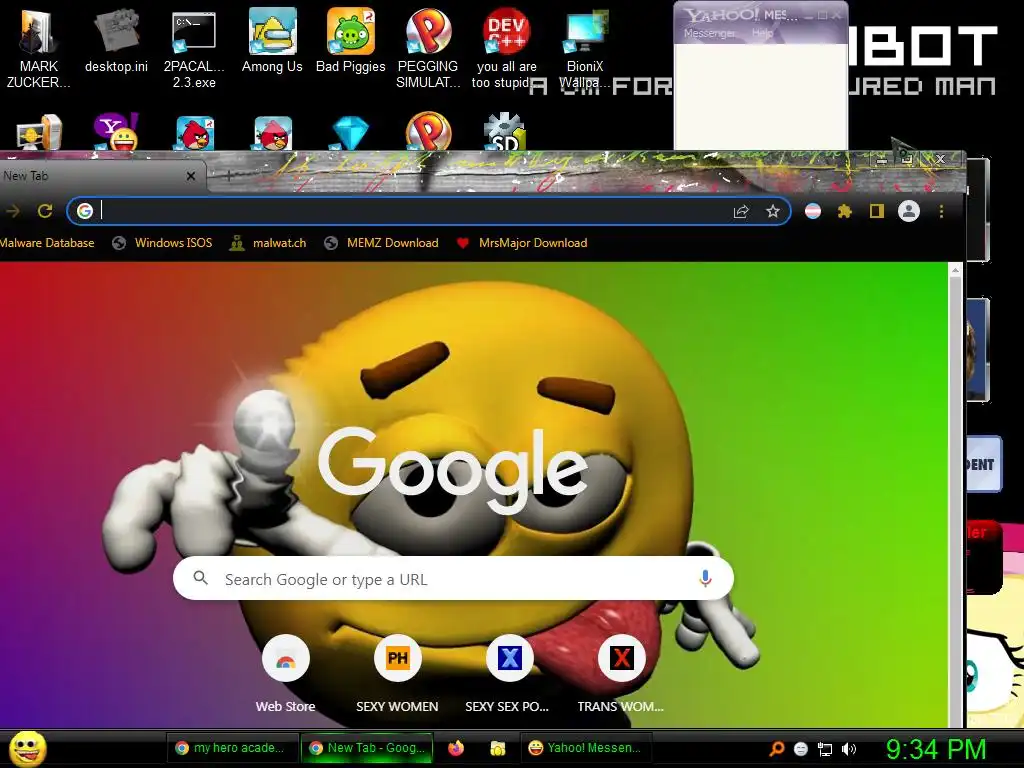Open a new tab with the plus button
The height and width of the screenshot is (768, 1024).
click(x=229, y=175)
